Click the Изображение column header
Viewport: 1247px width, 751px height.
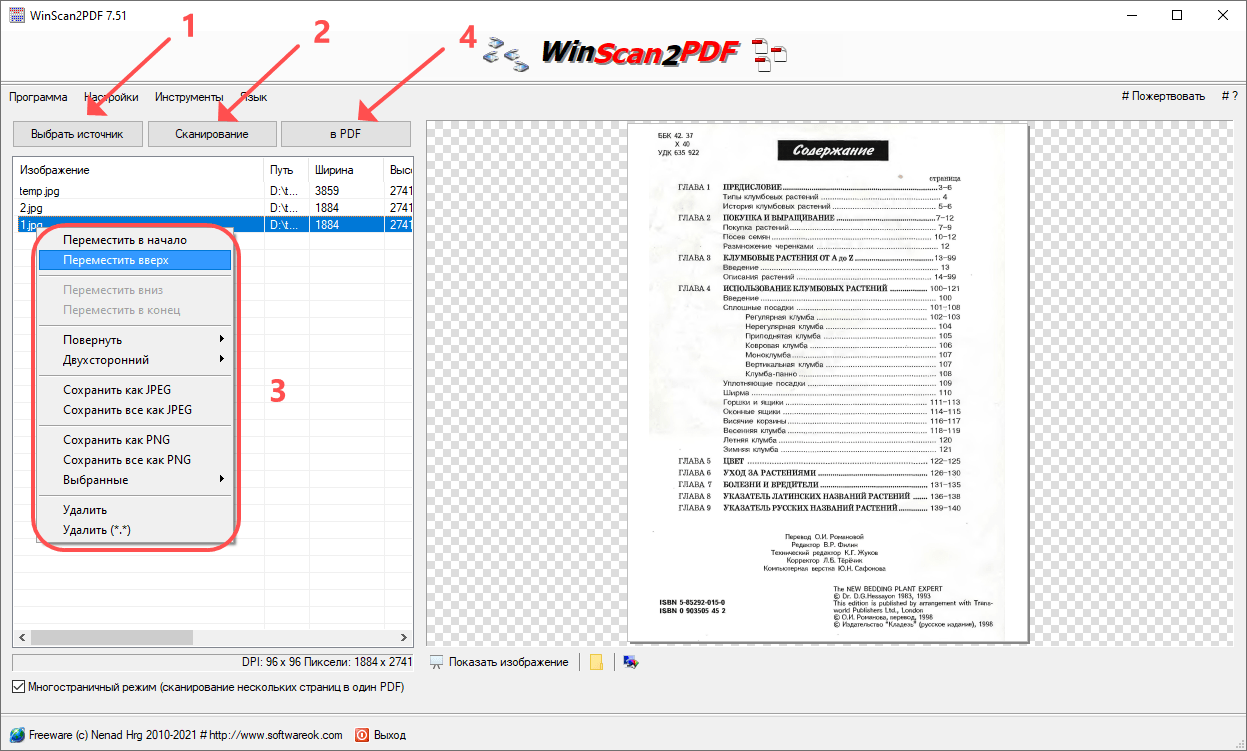coord(139,170)
